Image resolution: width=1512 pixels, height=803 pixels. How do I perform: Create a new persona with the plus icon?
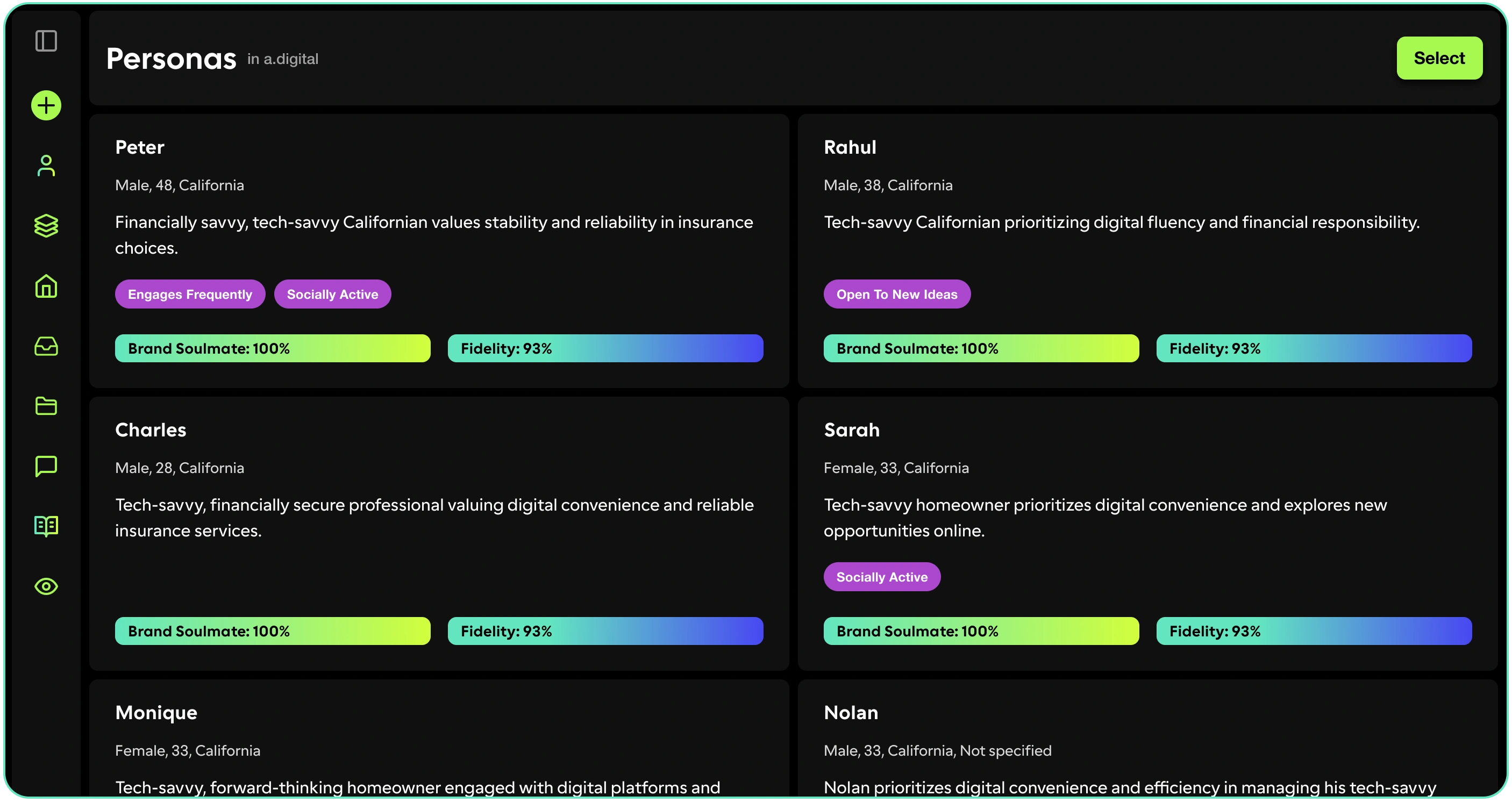[x=46, y=105]
